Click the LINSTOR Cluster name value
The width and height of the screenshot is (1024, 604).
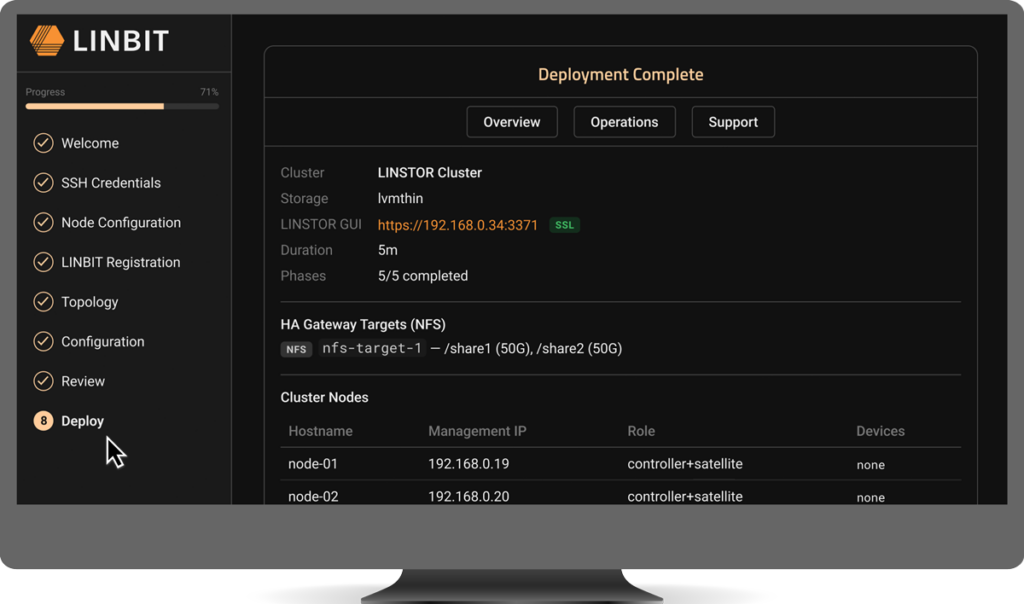(x=430, y=173)
